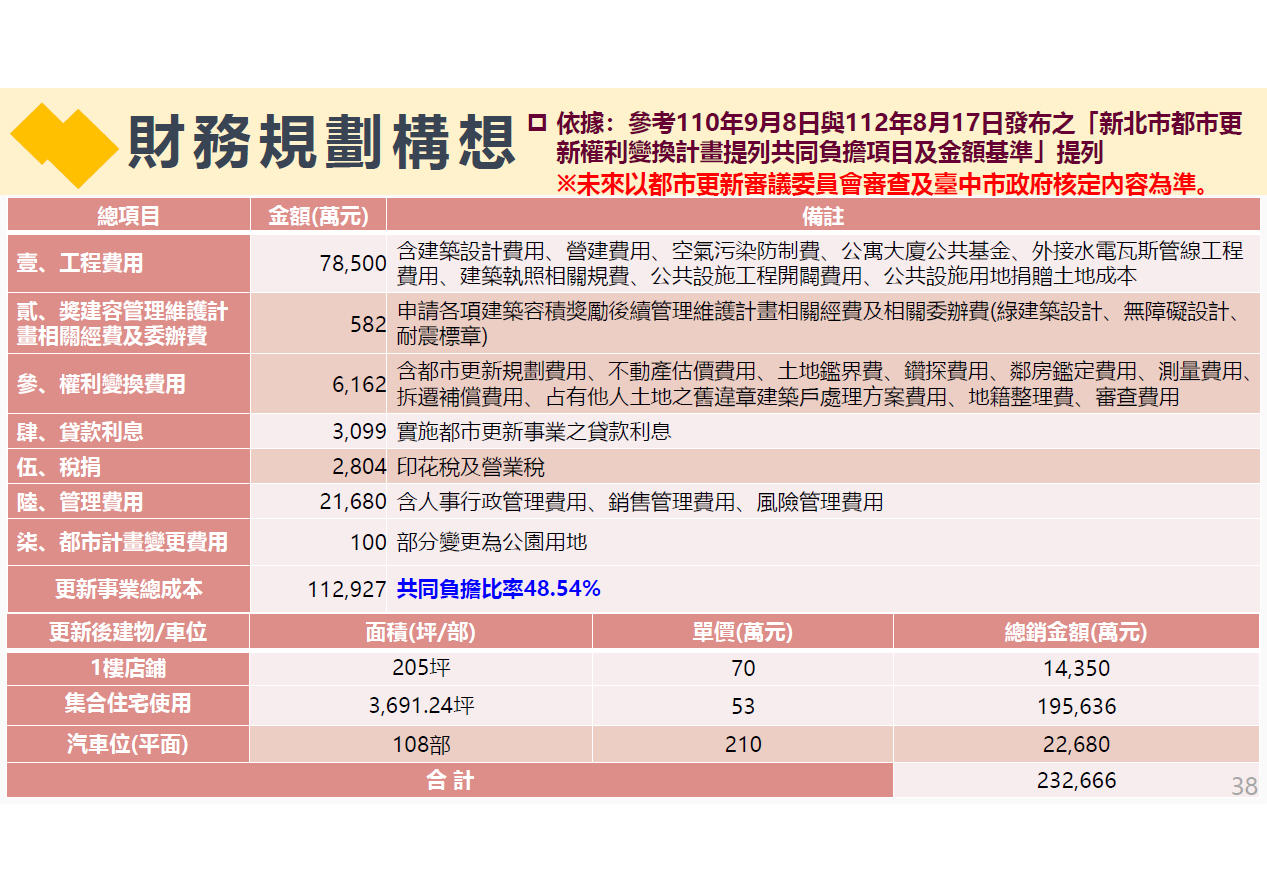Click the remark 部分變更為公園用地

tap(491, 542)
